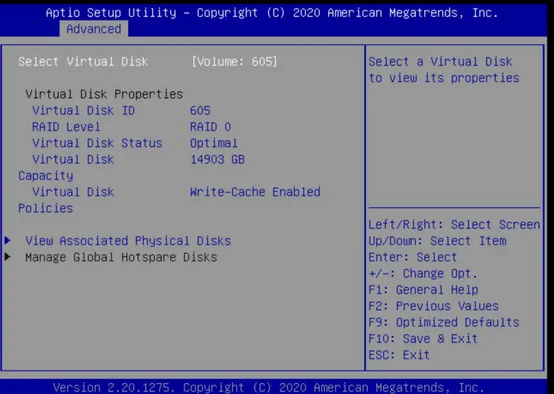This screenshot has height=394, width=554.
Task: Select the Volume: 605 virtual disk value
Action: tap(234, 62)
